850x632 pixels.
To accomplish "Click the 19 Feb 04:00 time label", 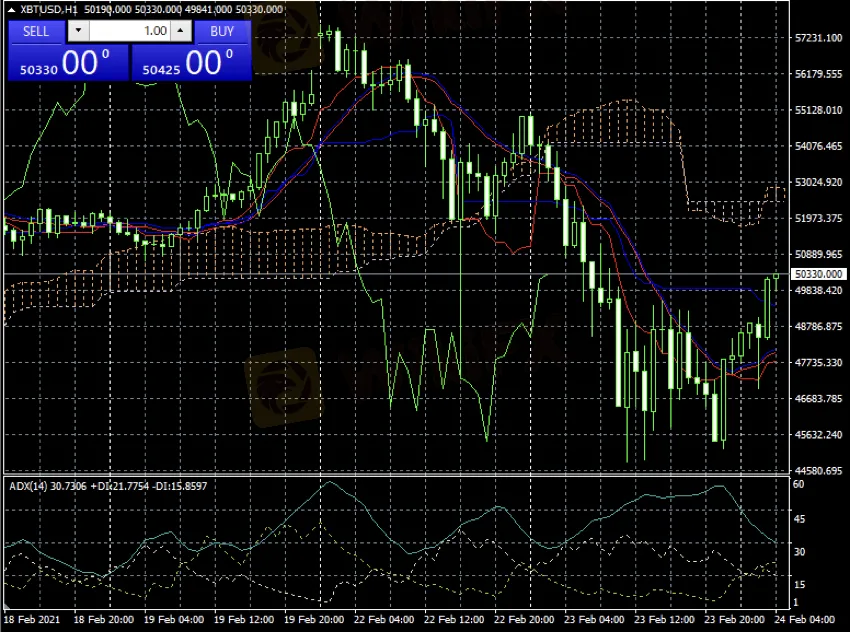I will [x=174, y=620].
